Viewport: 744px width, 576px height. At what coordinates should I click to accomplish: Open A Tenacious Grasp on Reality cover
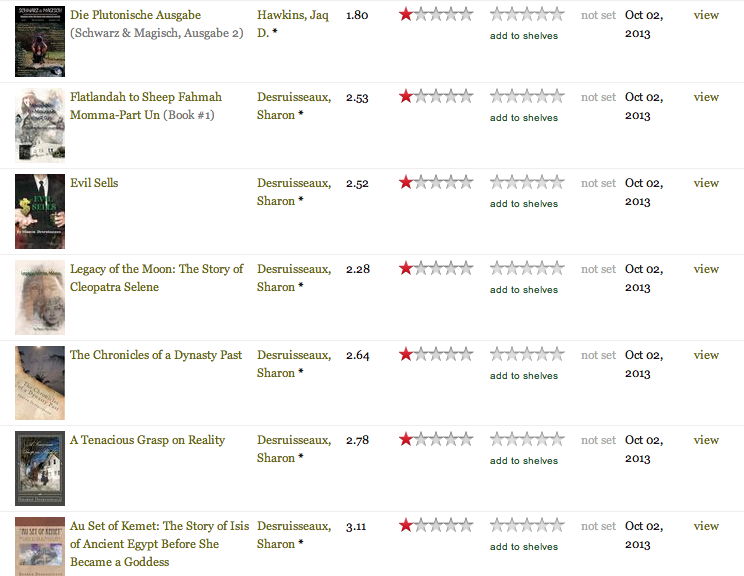(40, 468)
